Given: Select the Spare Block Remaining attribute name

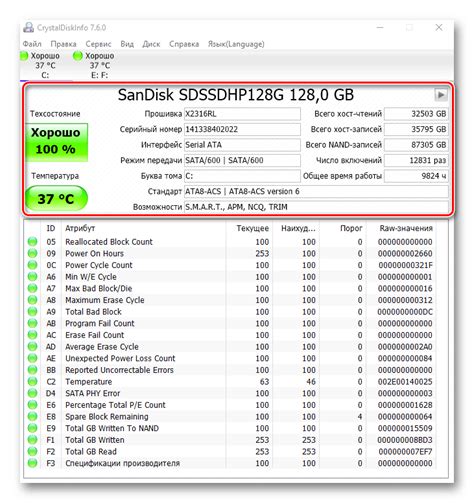Looking at the screenshot, I should [x=107, y=417].
